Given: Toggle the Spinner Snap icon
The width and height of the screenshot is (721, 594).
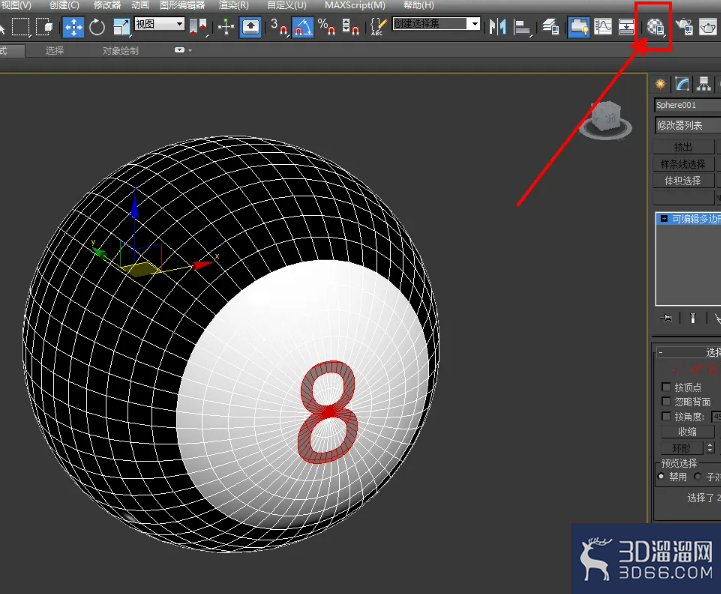Looking at the screenshot, I should pos(350,27).
